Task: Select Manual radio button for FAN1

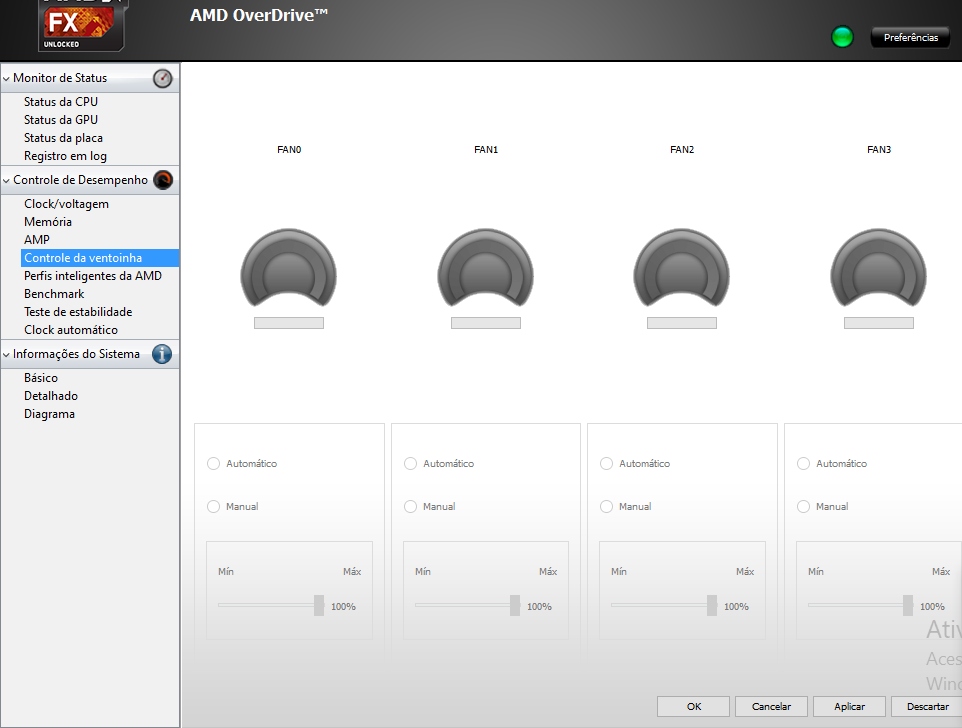Action: pos(410,507)
